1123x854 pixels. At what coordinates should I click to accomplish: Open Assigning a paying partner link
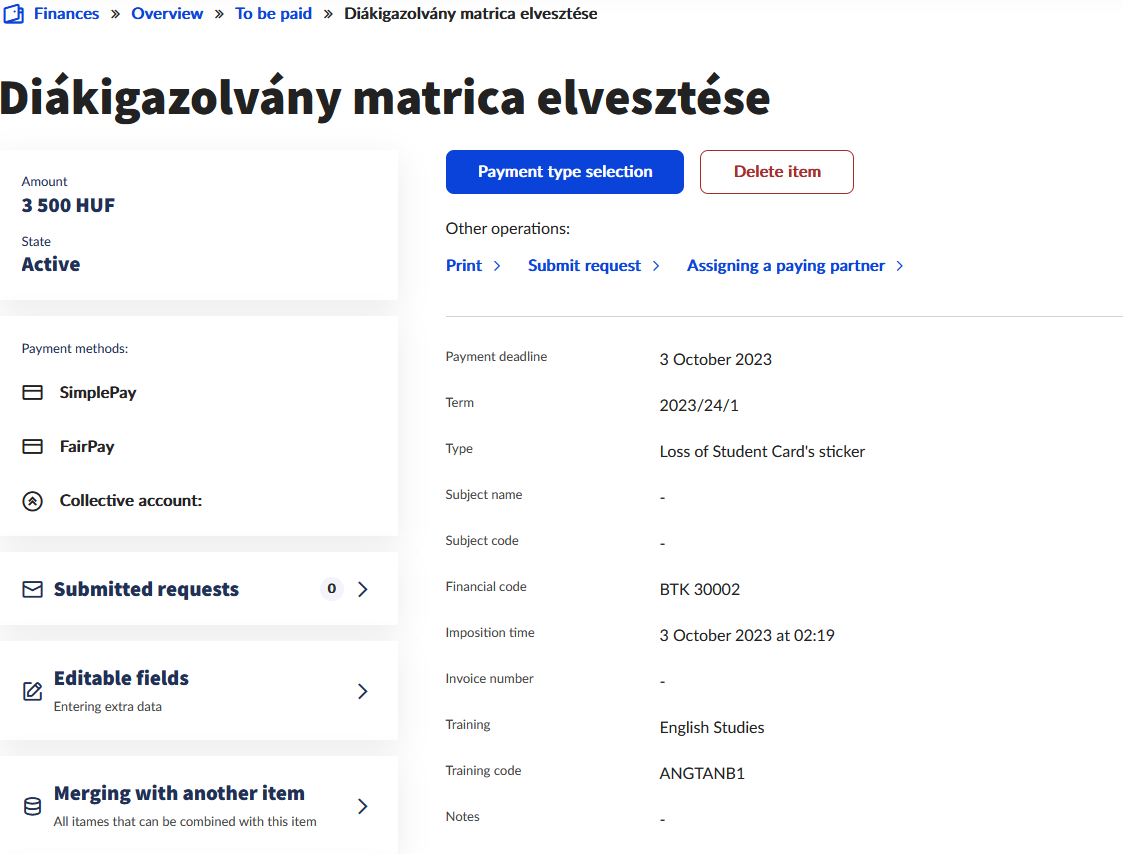(785, 266)
